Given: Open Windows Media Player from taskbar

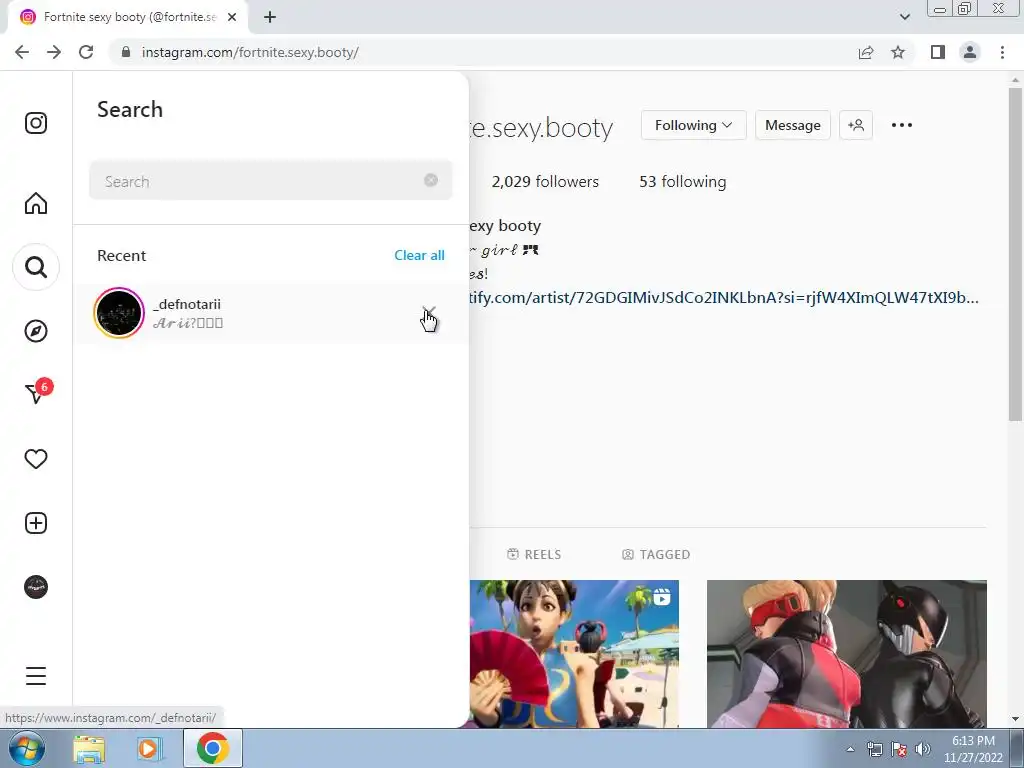Looking at the screenshot, I should pyautogui.click(x=148, y=748).
